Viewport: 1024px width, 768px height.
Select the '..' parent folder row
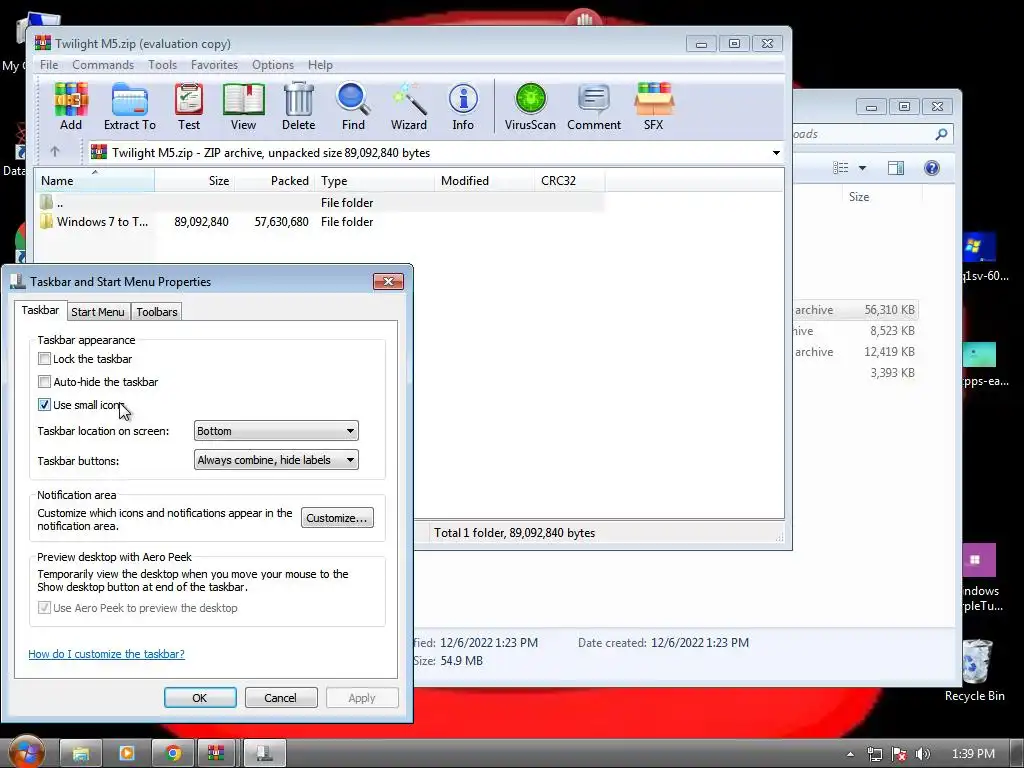320,202
